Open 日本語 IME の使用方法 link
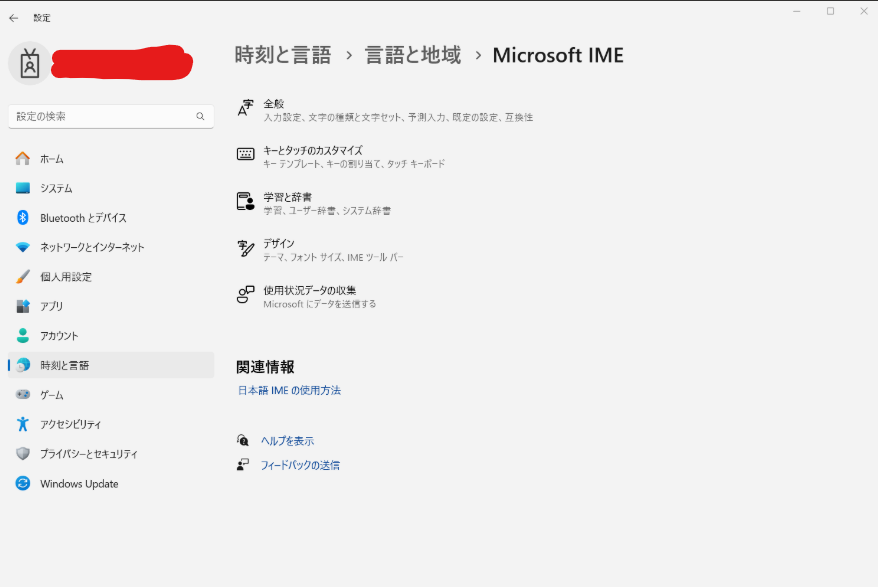 click(x=289, y=391)
